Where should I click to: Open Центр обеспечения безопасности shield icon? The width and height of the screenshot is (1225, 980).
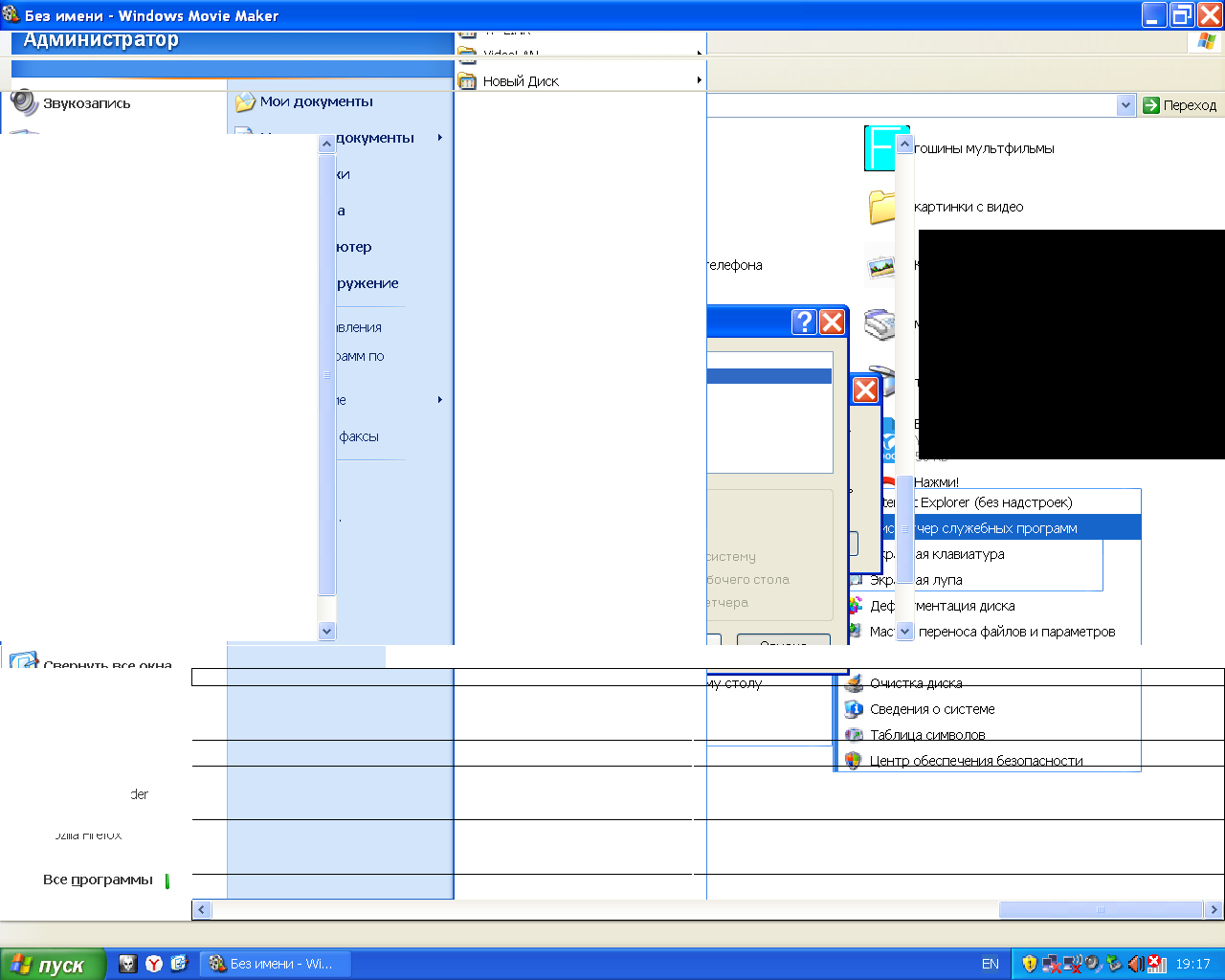click(854, 761)
